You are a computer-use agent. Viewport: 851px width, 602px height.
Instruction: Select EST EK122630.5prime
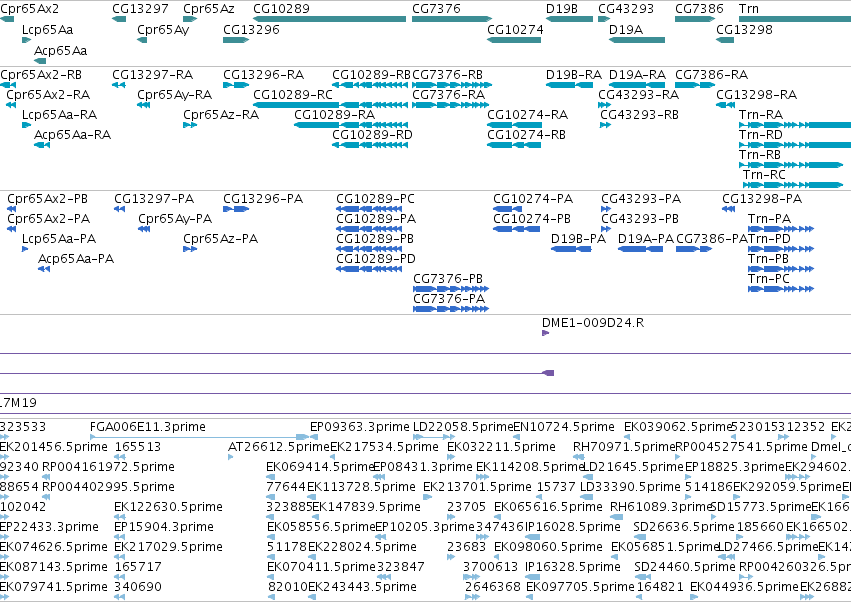click(x=168, y=507)
